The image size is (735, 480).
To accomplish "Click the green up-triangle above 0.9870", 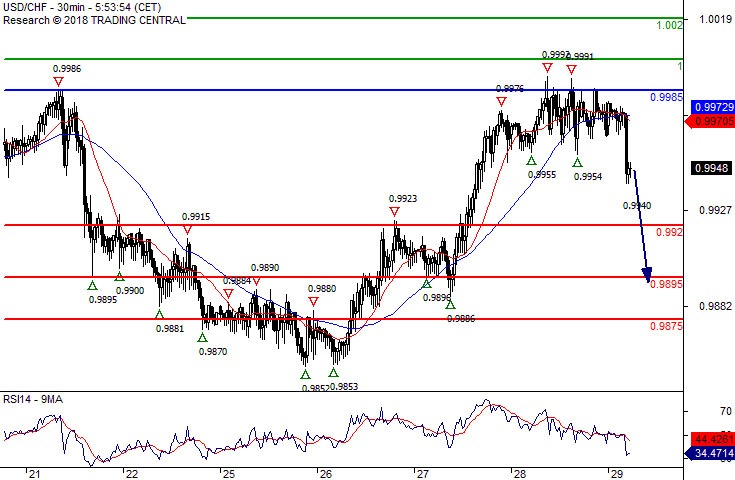I will pos(202,338).
